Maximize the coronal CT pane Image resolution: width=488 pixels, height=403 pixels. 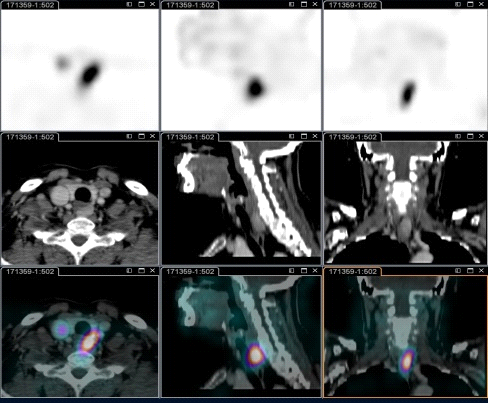pyautogui.click(x=470, y=136)
